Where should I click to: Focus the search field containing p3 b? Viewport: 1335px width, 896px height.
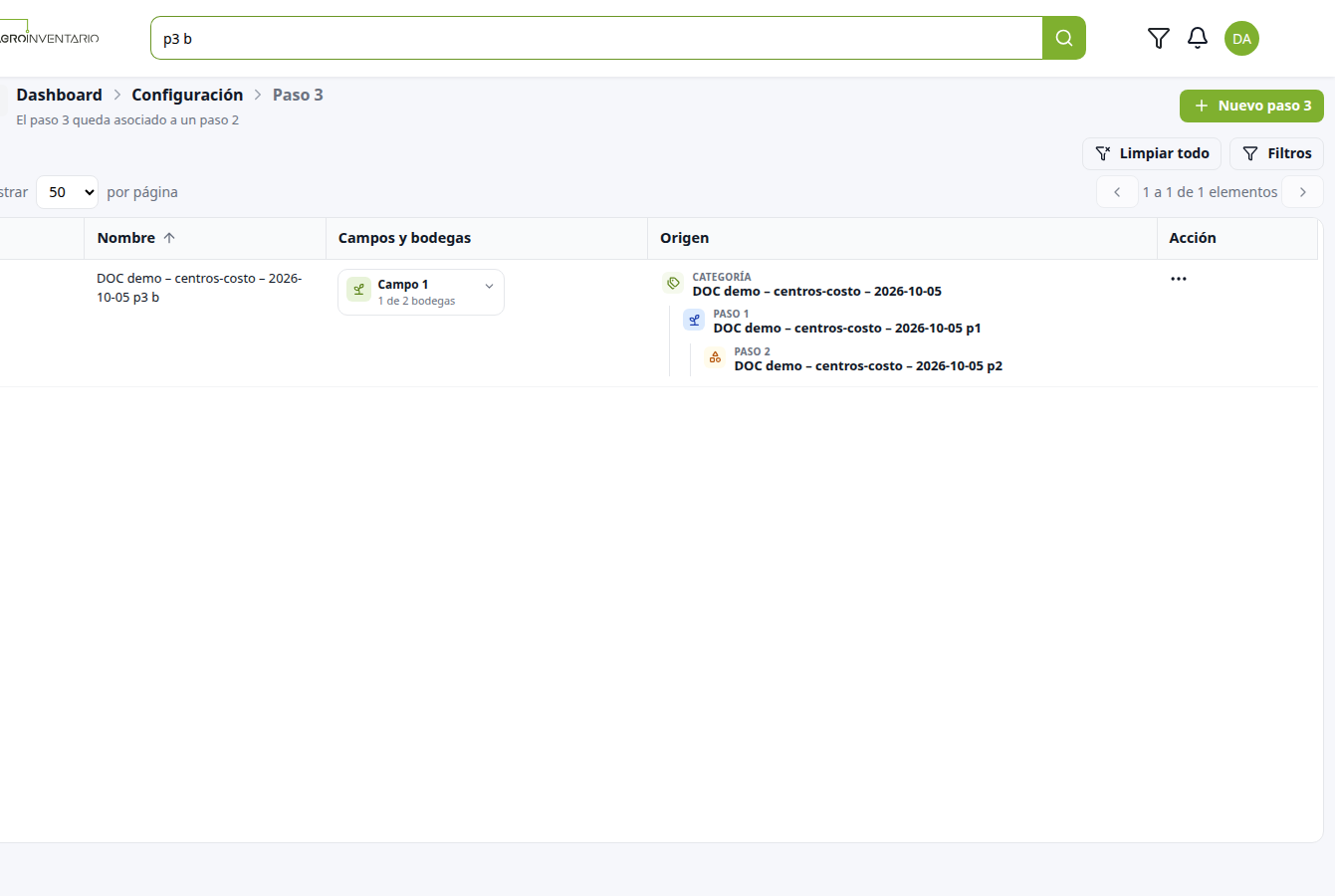coord(596,38)
